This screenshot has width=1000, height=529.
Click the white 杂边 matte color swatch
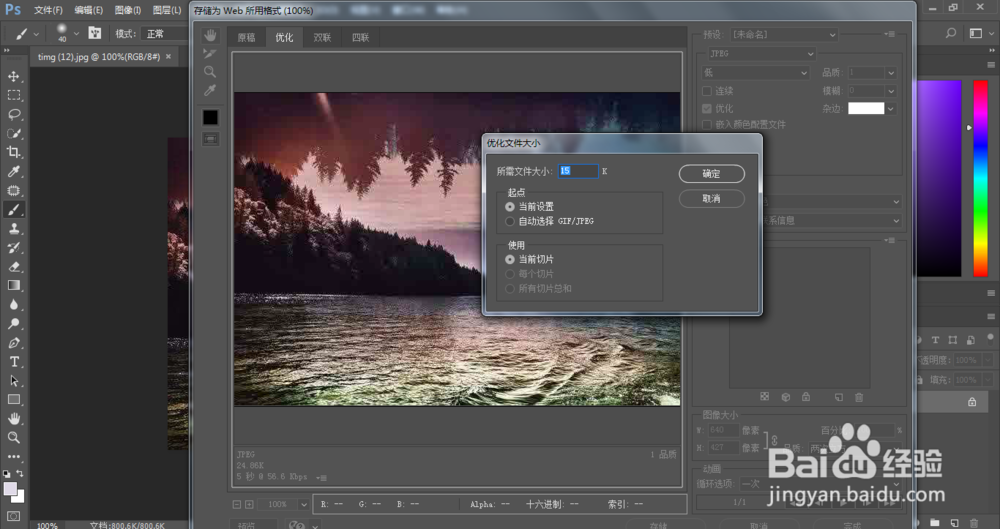(x=866, y=108)
